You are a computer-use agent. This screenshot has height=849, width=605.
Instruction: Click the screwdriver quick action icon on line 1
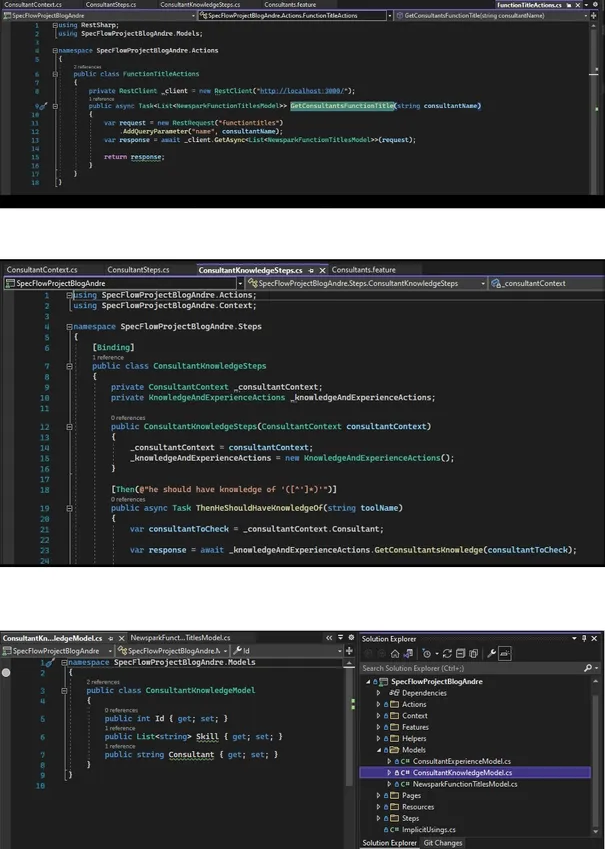[49, 663]
